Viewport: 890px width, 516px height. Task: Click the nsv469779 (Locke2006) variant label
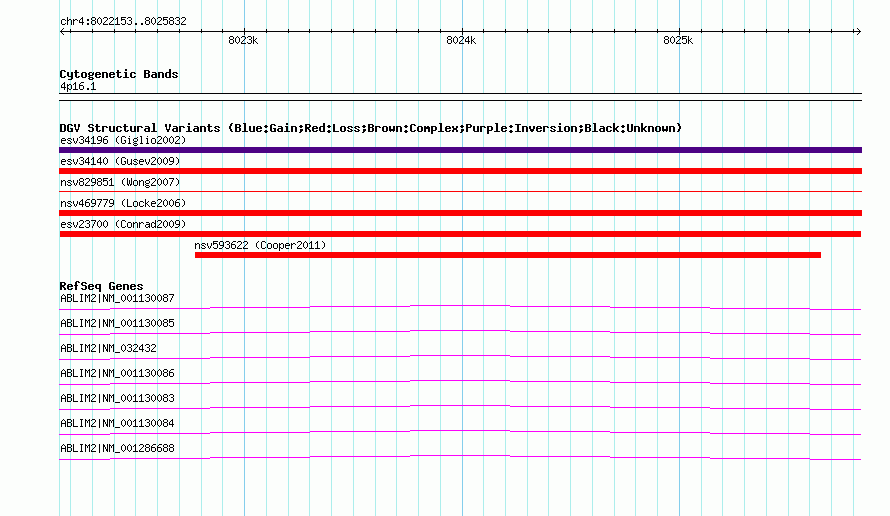pyautogui.click(x=123, y=203)
